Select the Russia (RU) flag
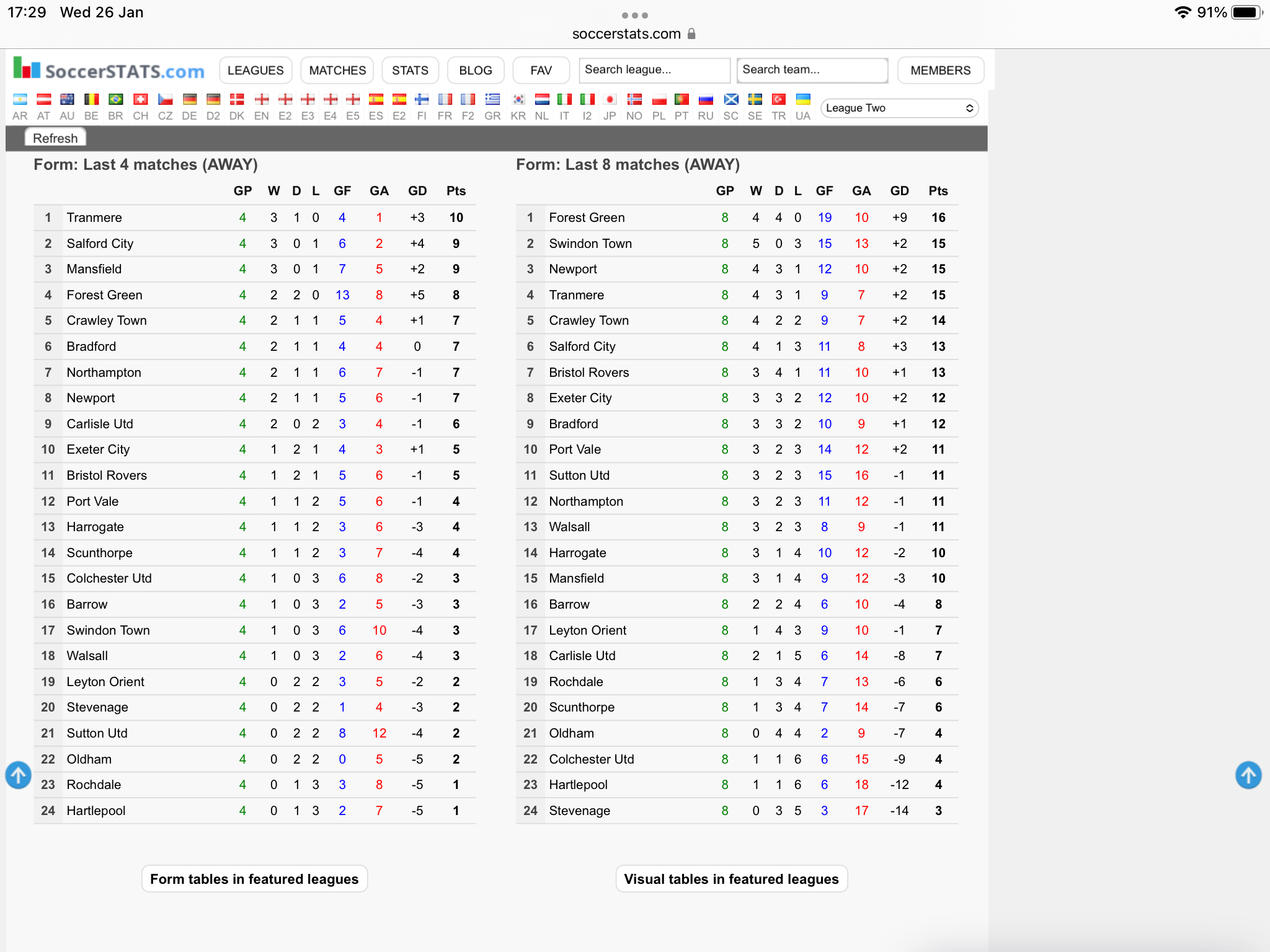1270x952 pixels. (706, 99)
